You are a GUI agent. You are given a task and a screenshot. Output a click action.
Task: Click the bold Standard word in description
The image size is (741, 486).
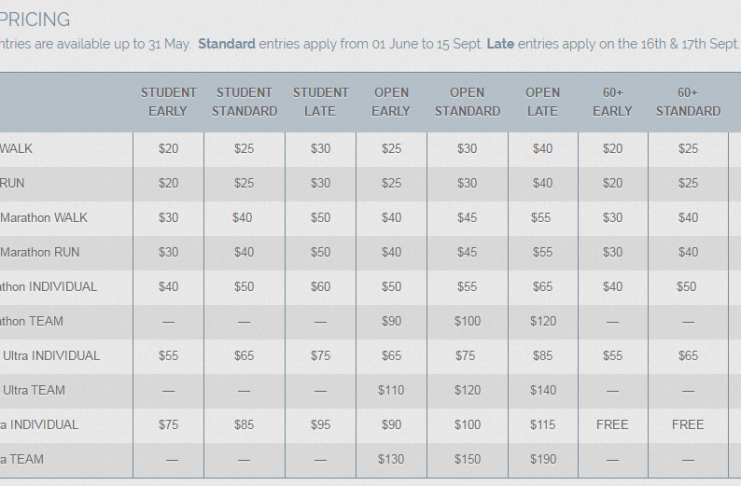click(227, 44)
